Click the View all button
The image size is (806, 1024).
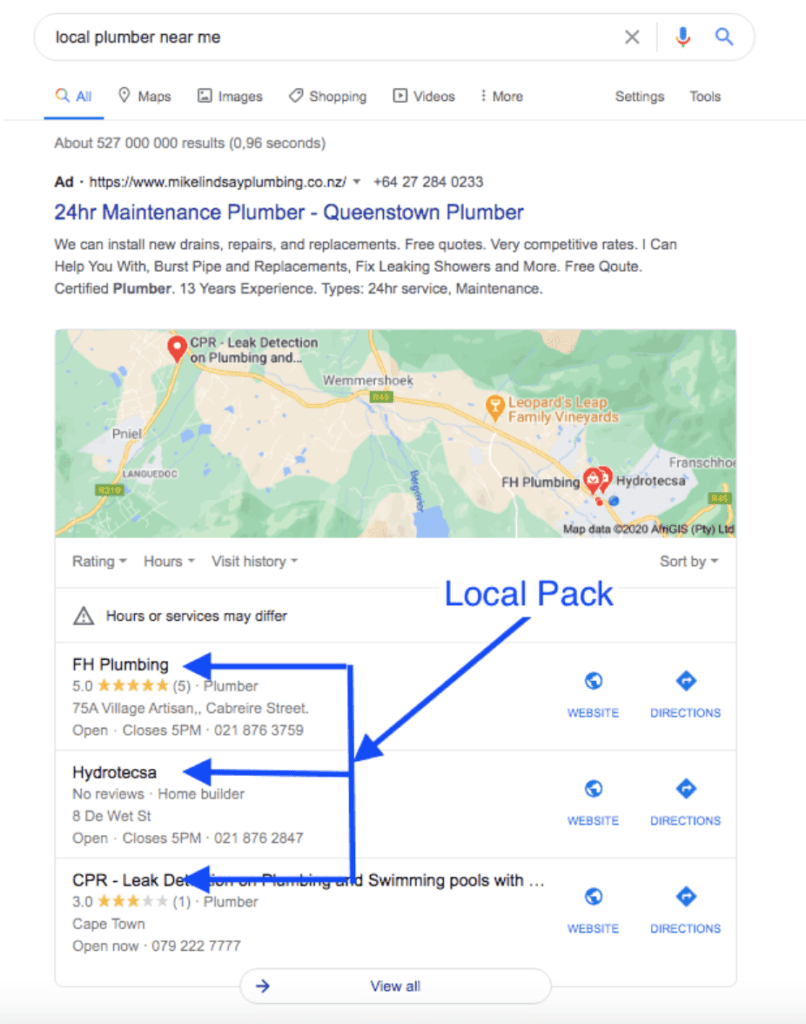(395, 986)
